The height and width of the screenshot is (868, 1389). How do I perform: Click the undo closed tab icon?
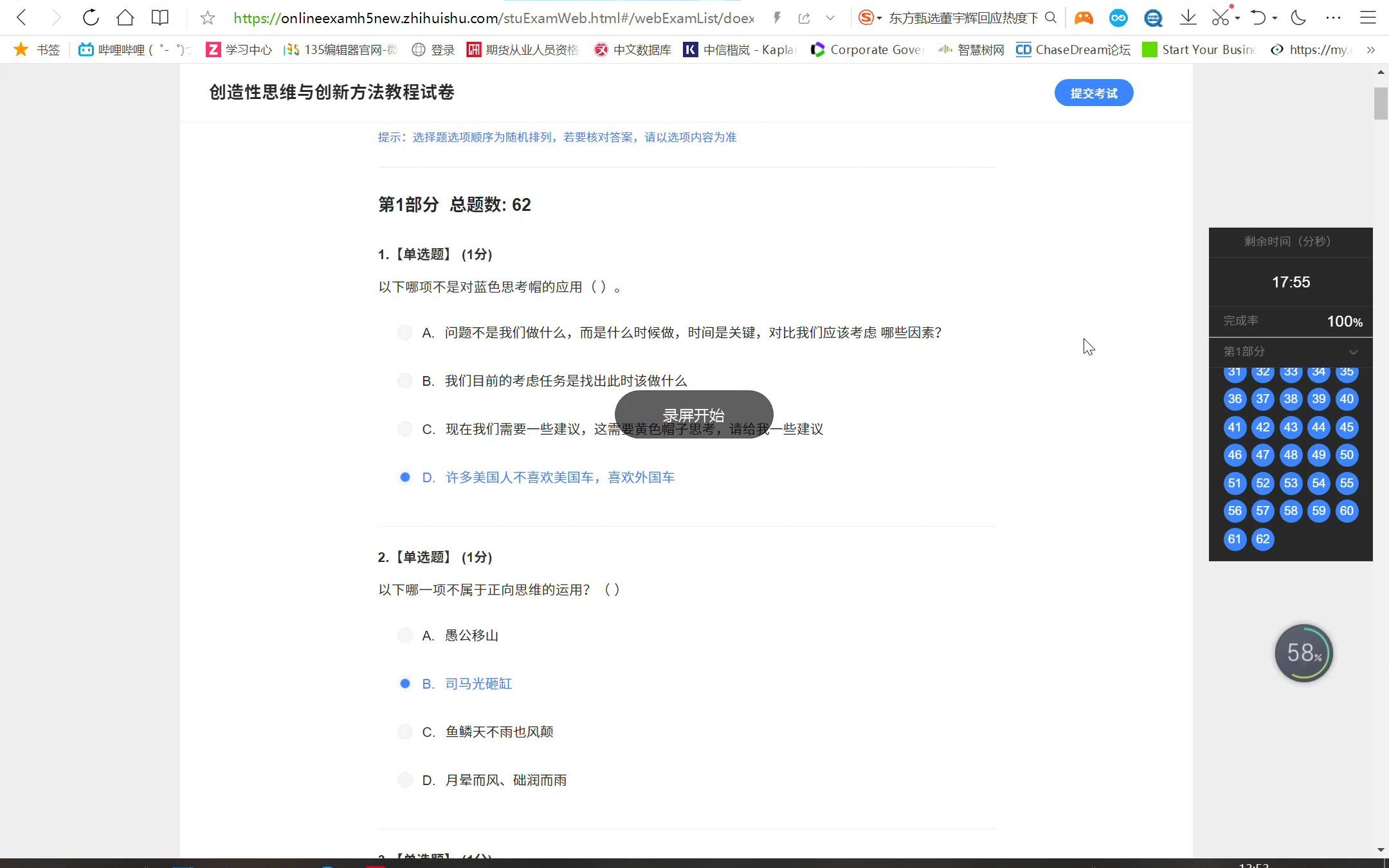click(x=1258, y=17)
